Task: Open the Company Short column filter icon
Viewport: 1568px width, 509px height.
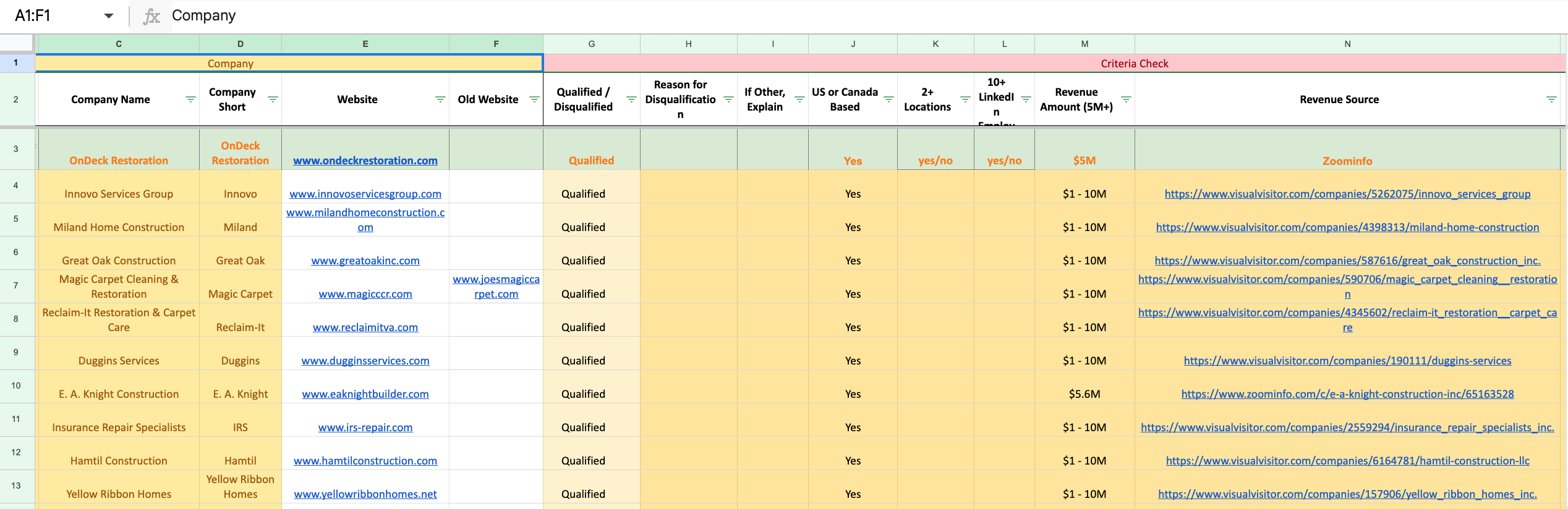Action: click(272, 99)
